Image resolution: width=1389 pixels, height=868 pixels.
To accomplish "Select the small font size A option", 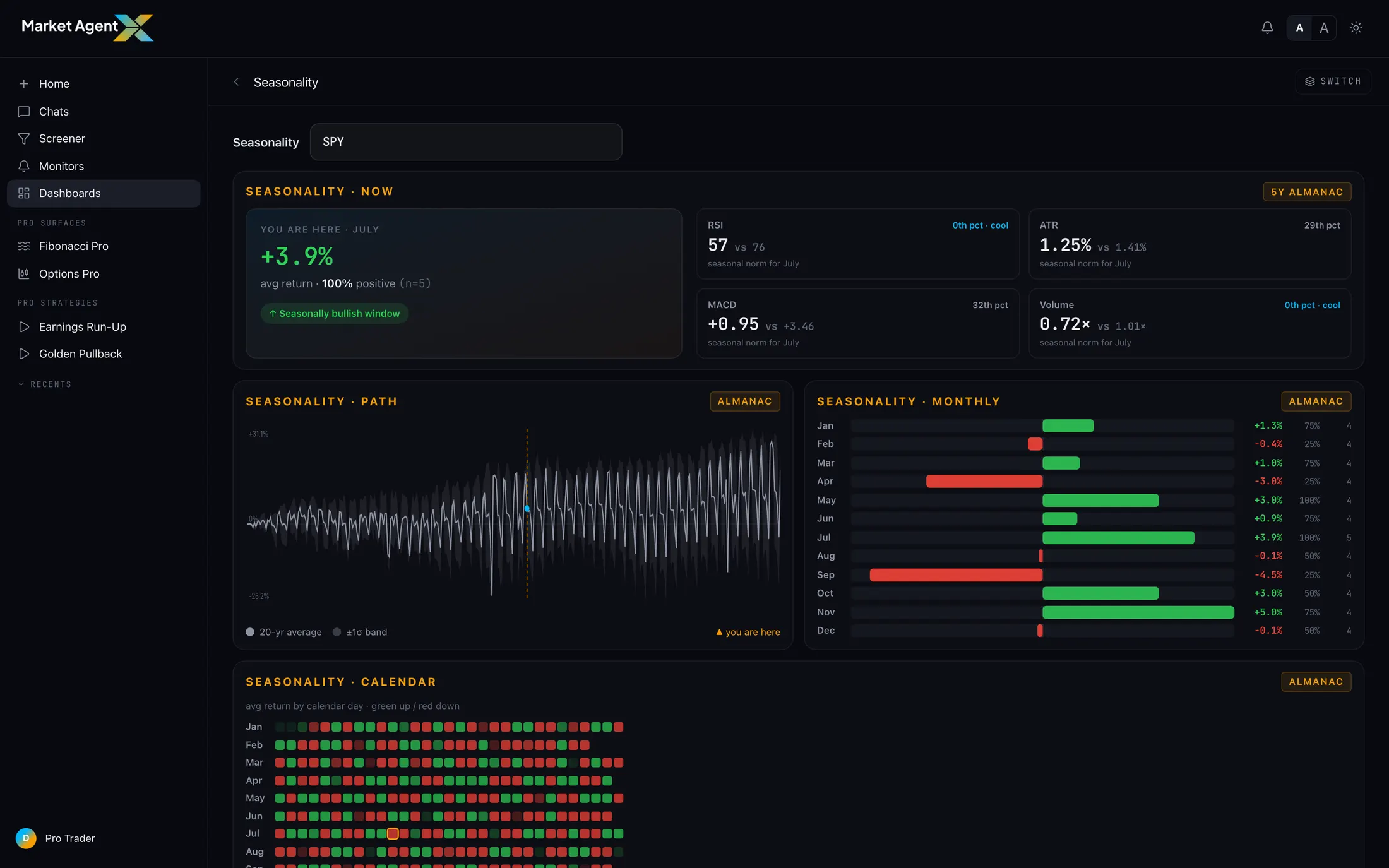I will [x=1299, y=28].
